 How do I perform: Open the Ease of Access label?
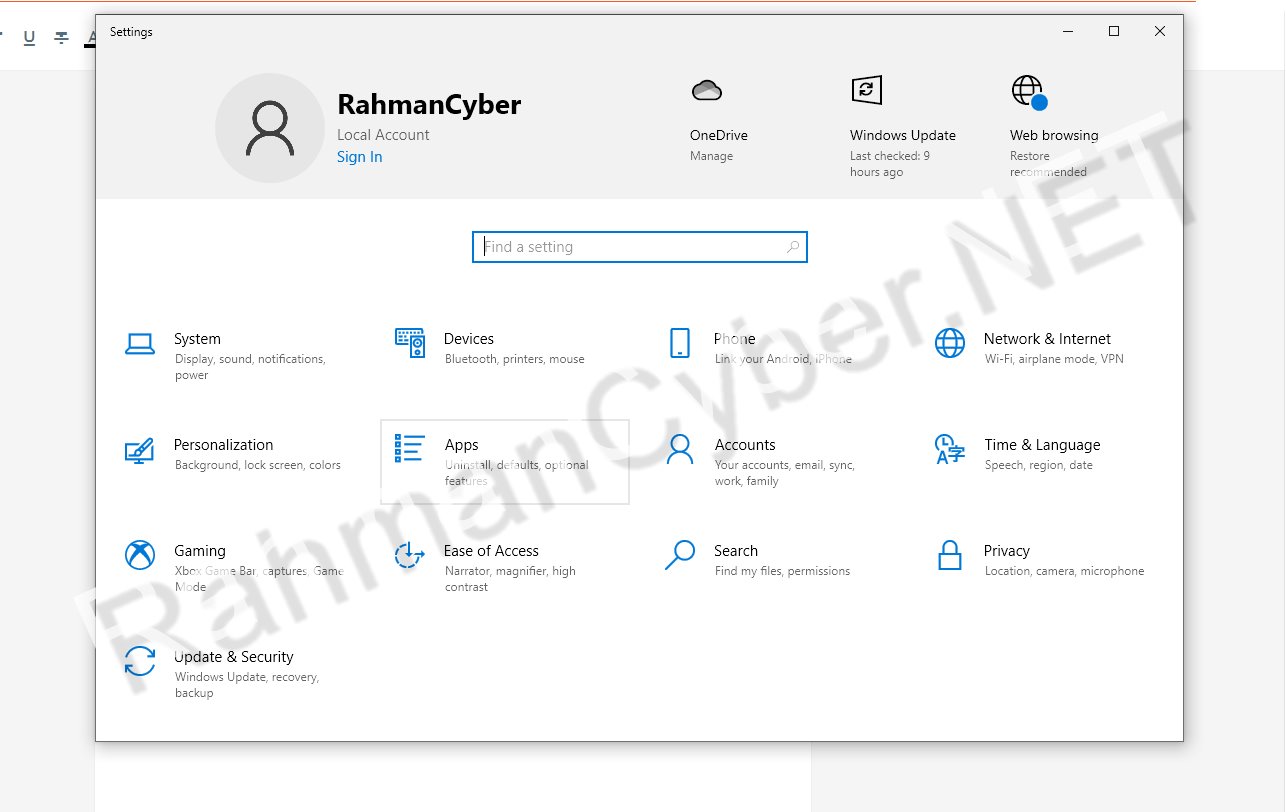(x=491, y=551)
